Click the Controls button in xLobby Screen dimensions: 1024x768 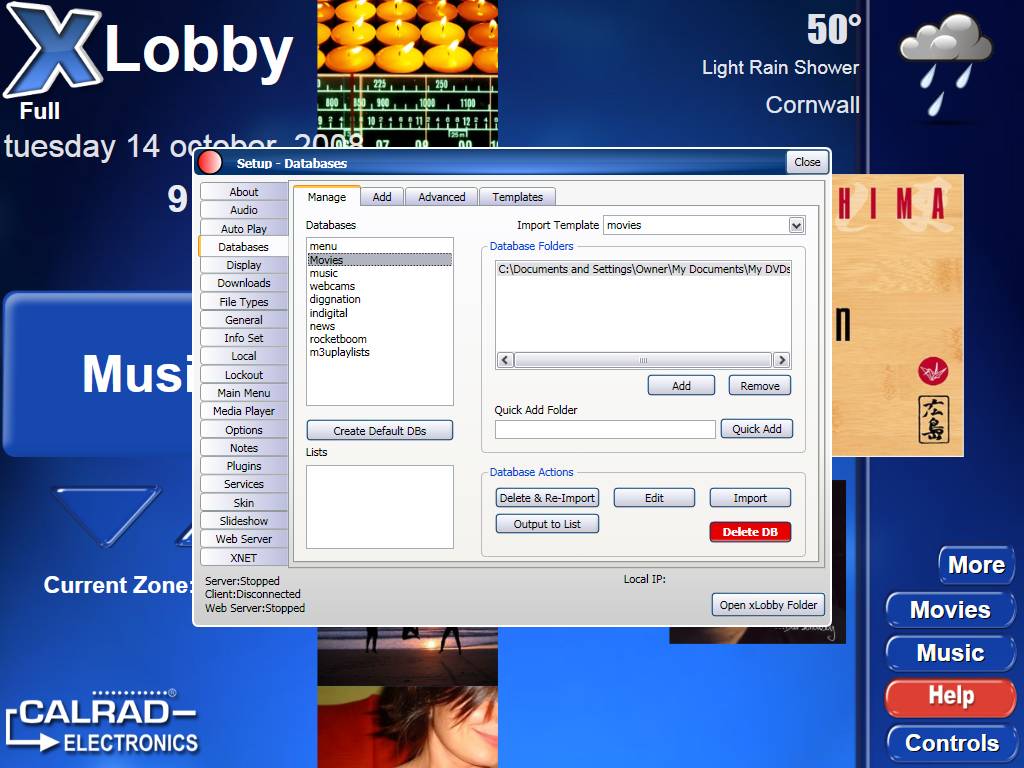[x=952, y=743]
